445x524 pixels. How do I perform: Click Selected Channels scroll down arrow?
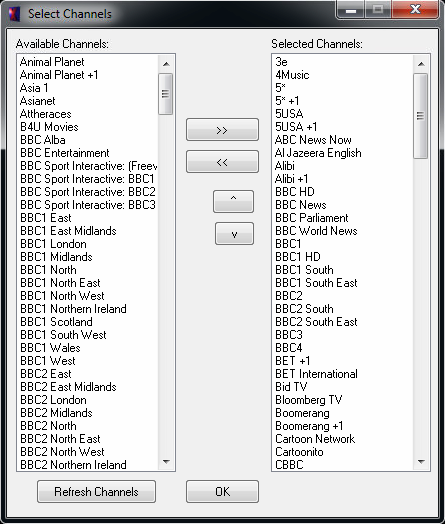point(421,462)
